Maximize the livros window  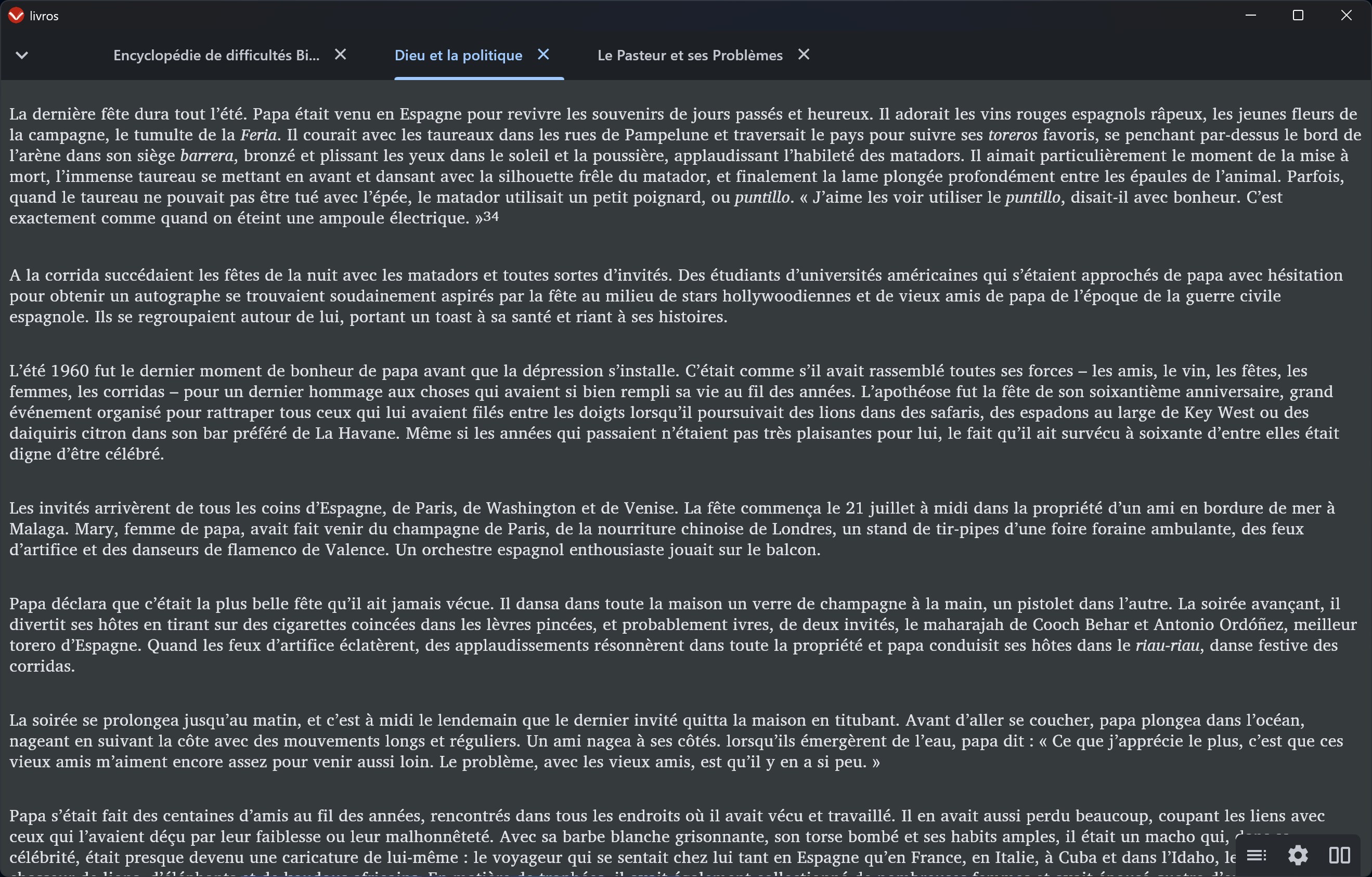1298,16
